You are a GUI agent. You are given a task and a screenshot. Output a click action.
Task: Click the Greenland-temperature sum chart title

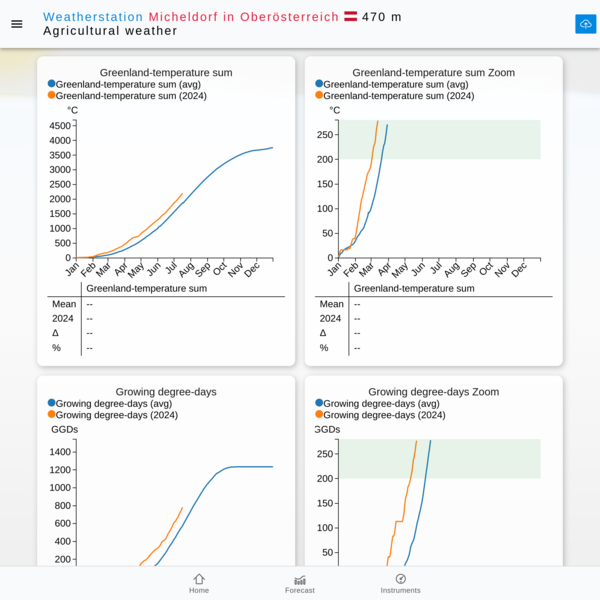166,72
